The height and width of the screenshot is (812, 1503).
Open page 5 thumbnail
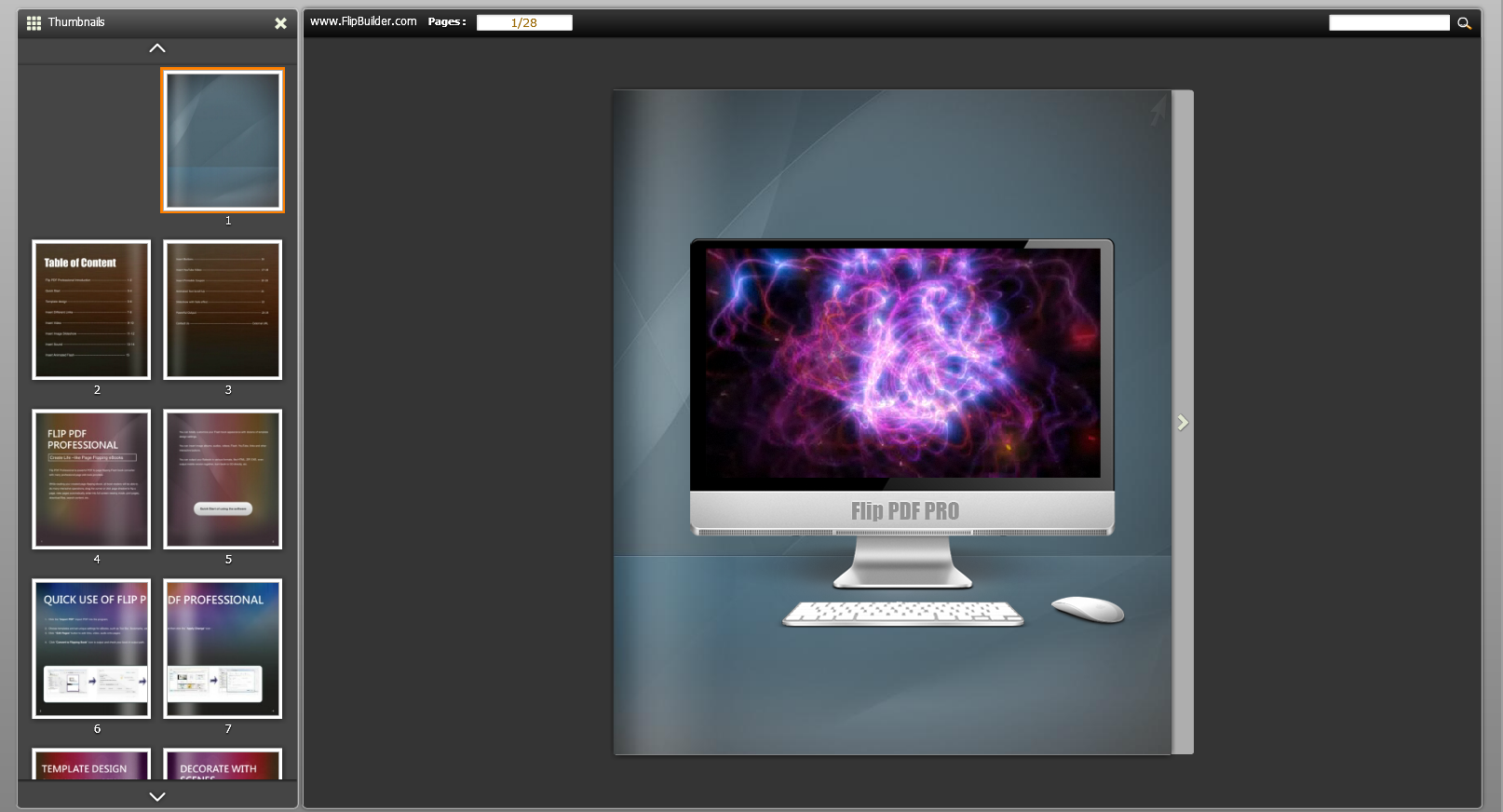click(223, 480)
